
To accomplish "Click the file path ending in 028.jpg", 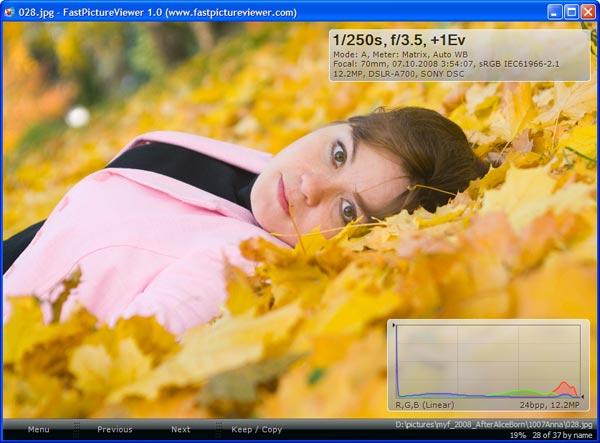I will pos(494,424).
